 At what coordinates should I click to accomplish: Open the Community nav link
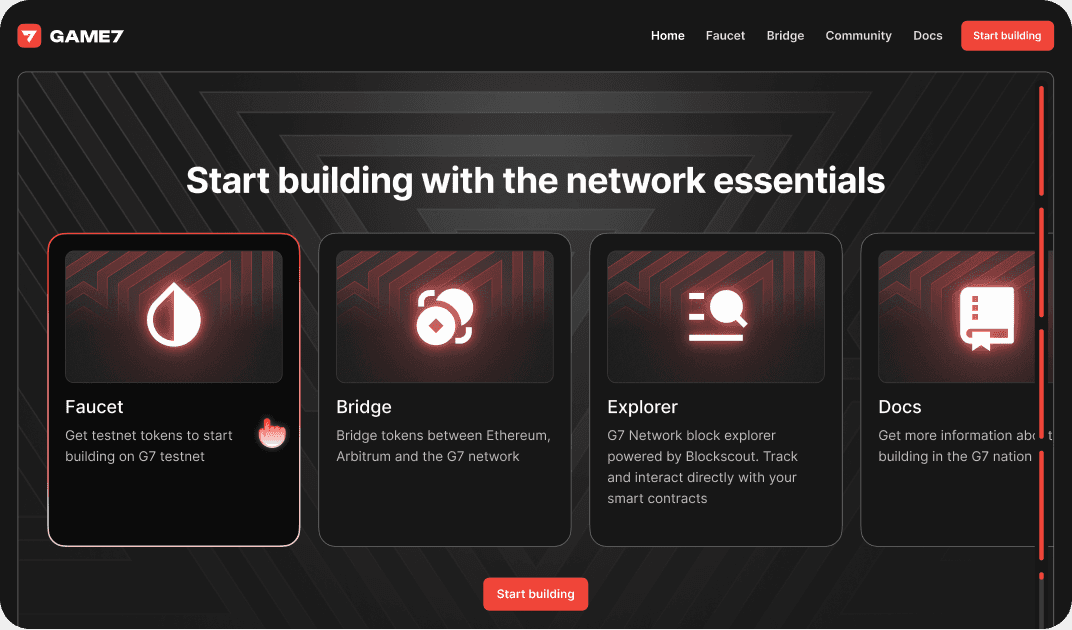(859, 36)
